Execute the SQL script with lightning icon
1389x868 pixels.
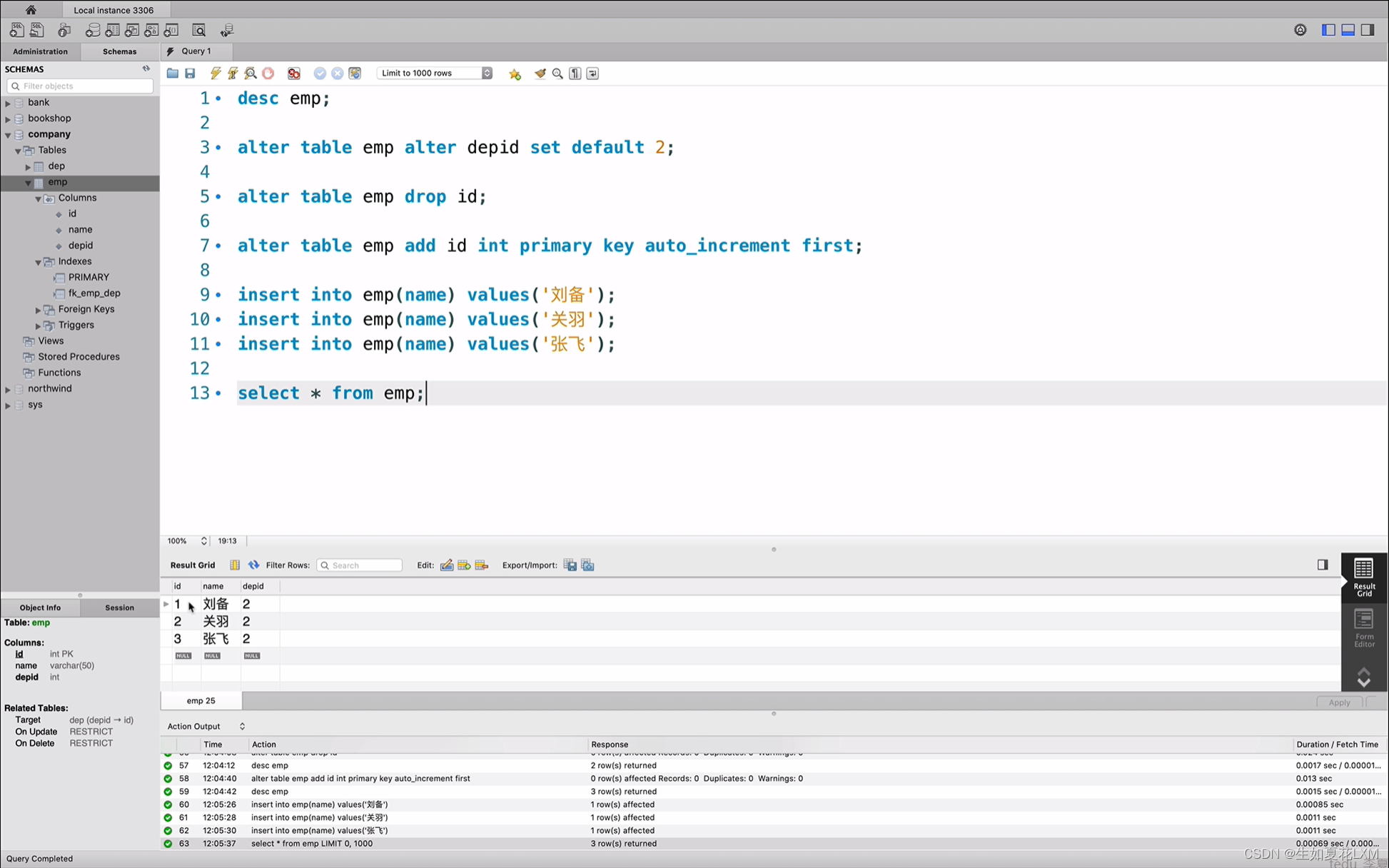tap(215, 74)
